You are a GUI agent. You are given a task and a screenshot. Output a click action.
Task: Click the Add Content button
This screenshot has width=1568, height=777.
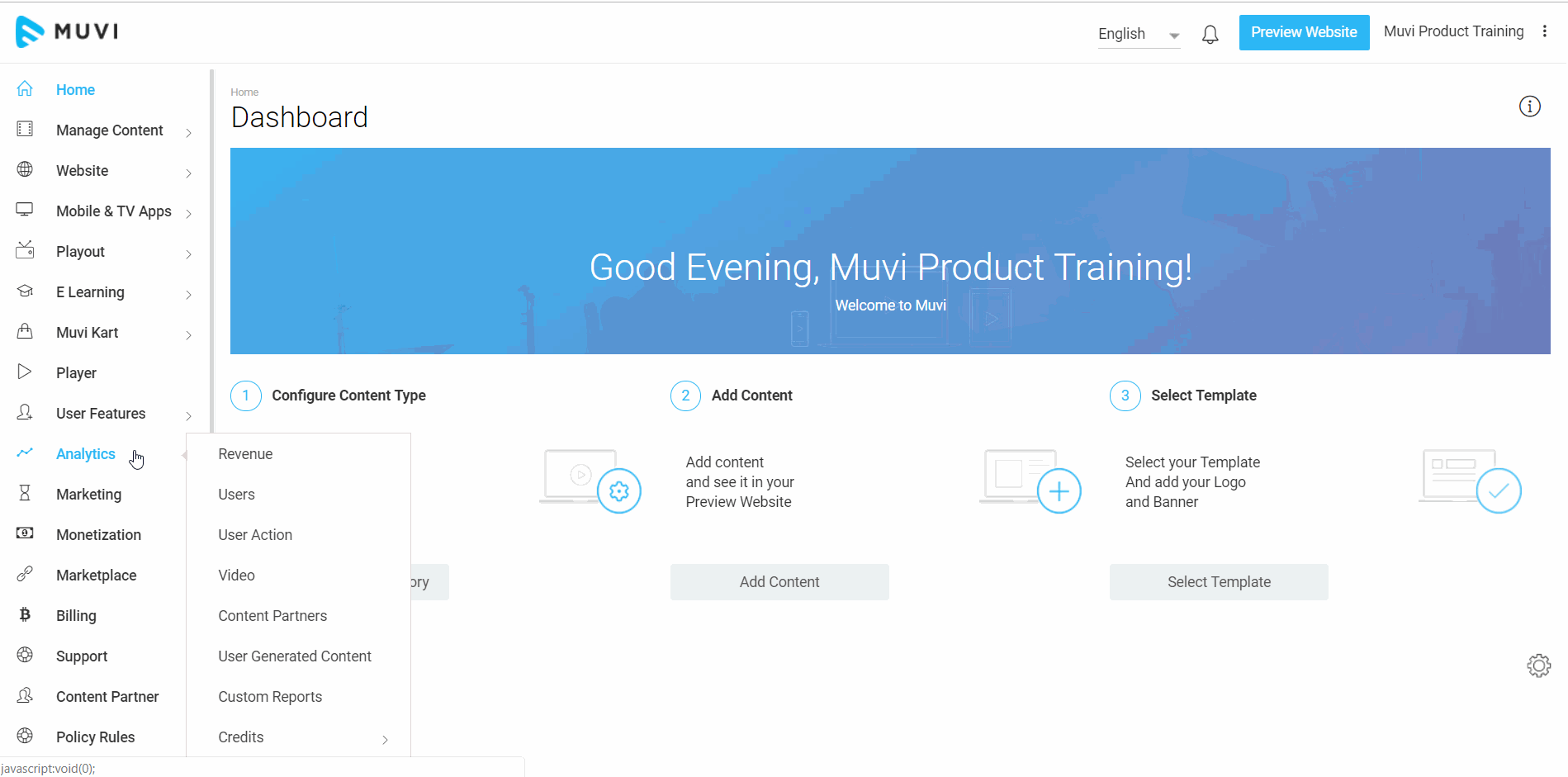(x=779, y=582)
